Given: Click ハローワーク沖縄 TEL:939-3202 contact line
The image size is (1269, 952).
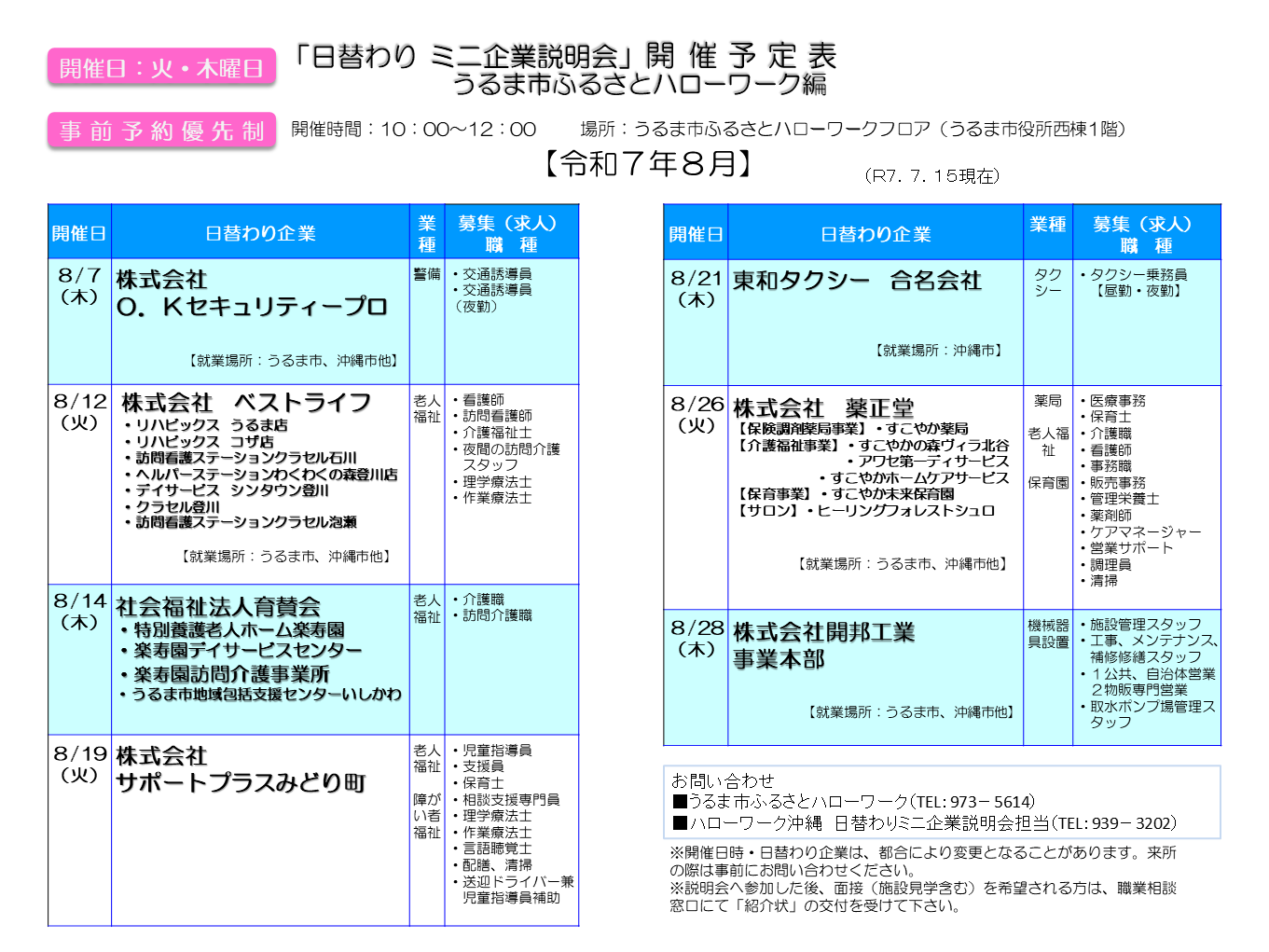Looking at the screenshot, I should 925,823.
